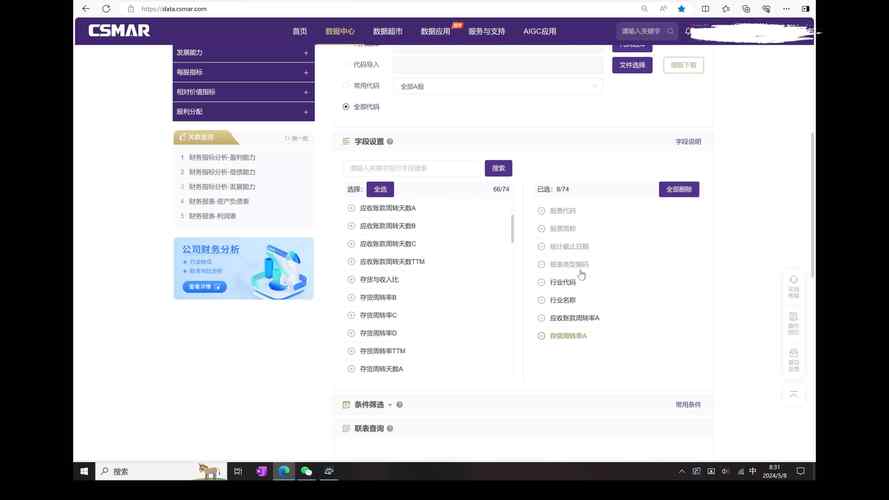Click the 文件选择 button
This screenshot has width=889, height=500.
(632, 65)
